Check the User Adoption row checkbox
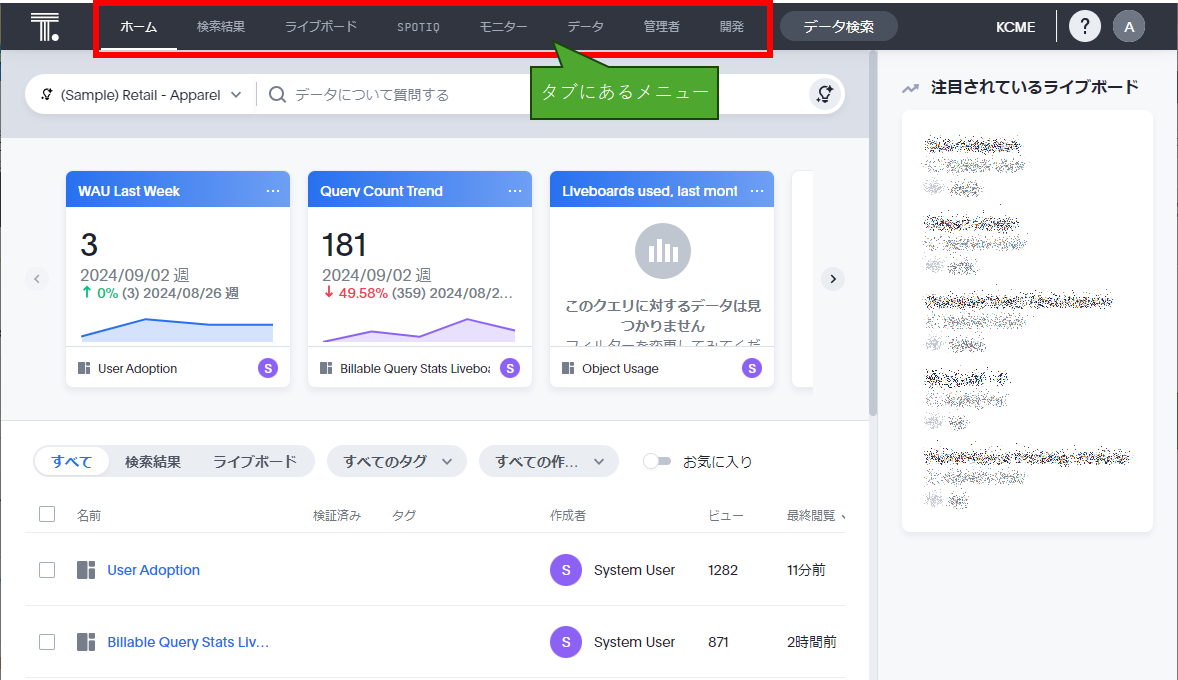 [x=47, y=570]
